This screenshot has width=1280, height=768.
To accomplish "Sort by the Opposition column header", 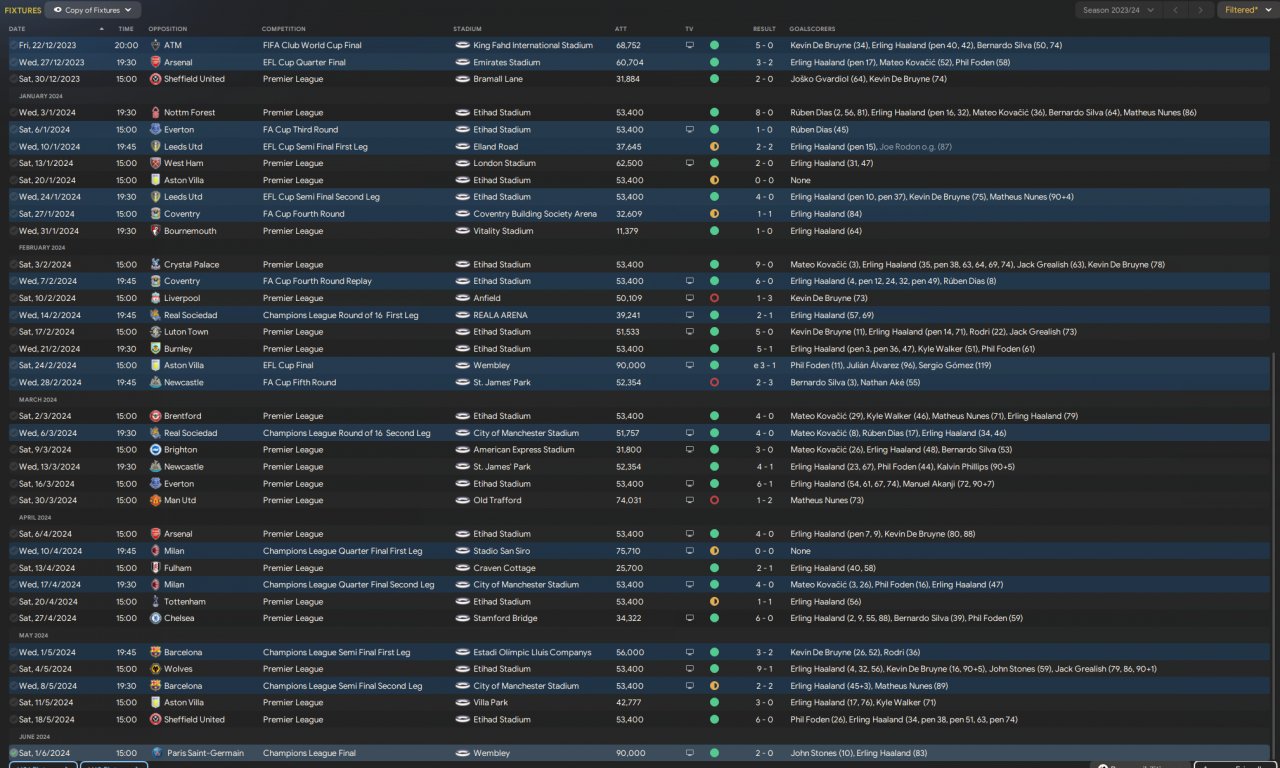I will pyautogui.click(x=168, y=29).
